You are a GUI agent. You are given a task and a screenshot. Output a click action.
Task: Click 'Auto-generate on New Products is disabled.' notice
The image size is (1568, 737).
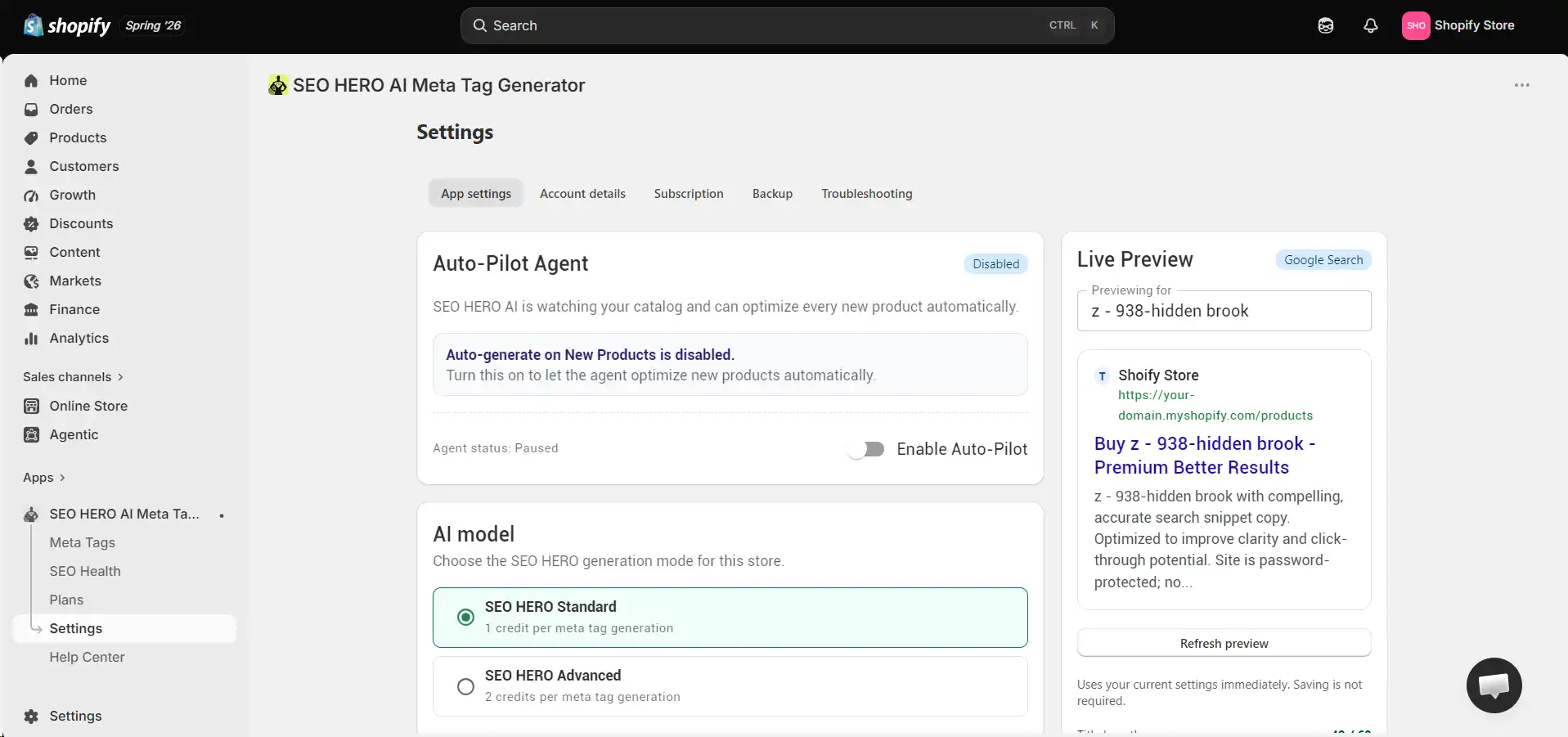590,355
